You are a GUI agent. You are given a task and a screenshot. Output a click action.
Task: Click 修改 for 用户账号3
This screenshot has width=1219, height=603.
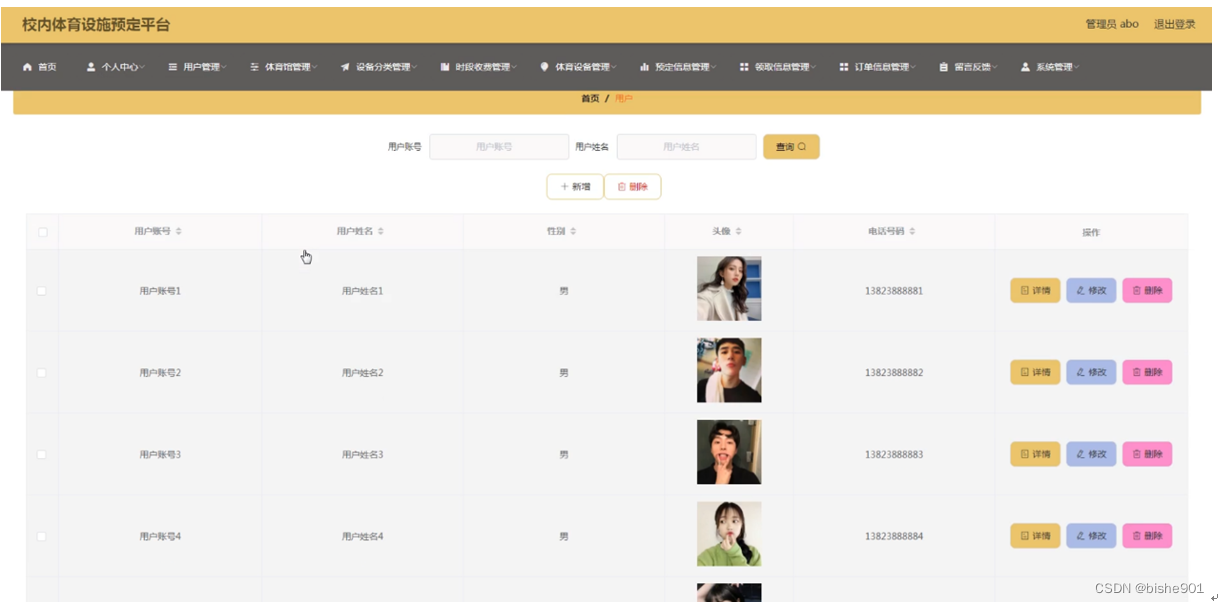pos(1091,455)
